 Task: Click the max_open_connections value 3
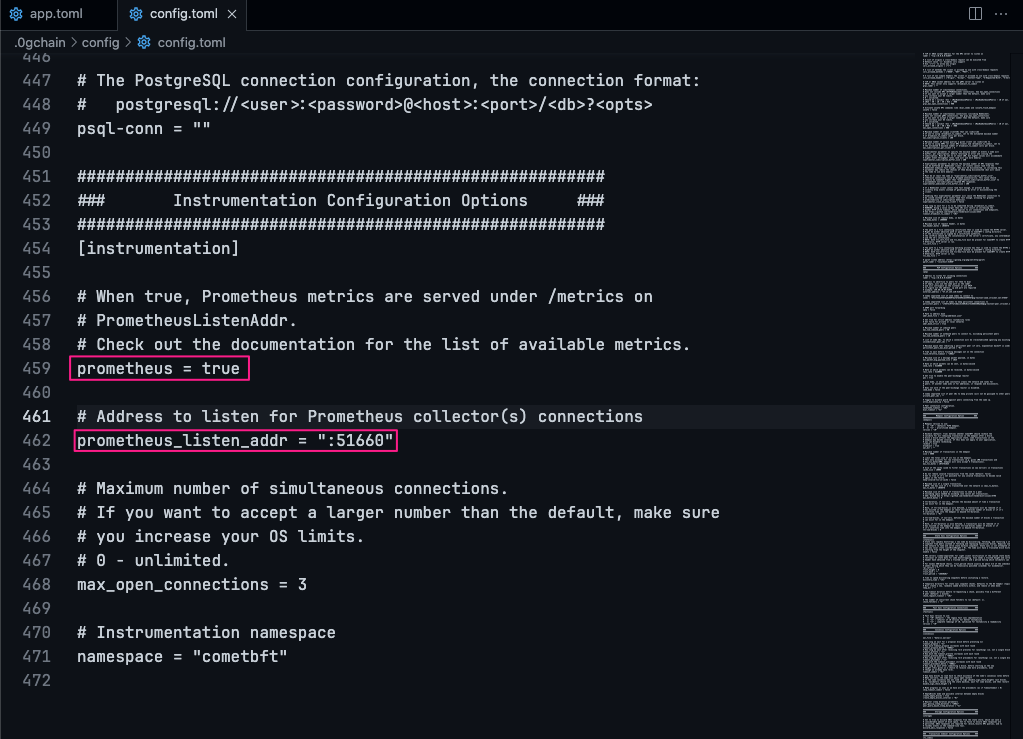[x=302, y=585]
